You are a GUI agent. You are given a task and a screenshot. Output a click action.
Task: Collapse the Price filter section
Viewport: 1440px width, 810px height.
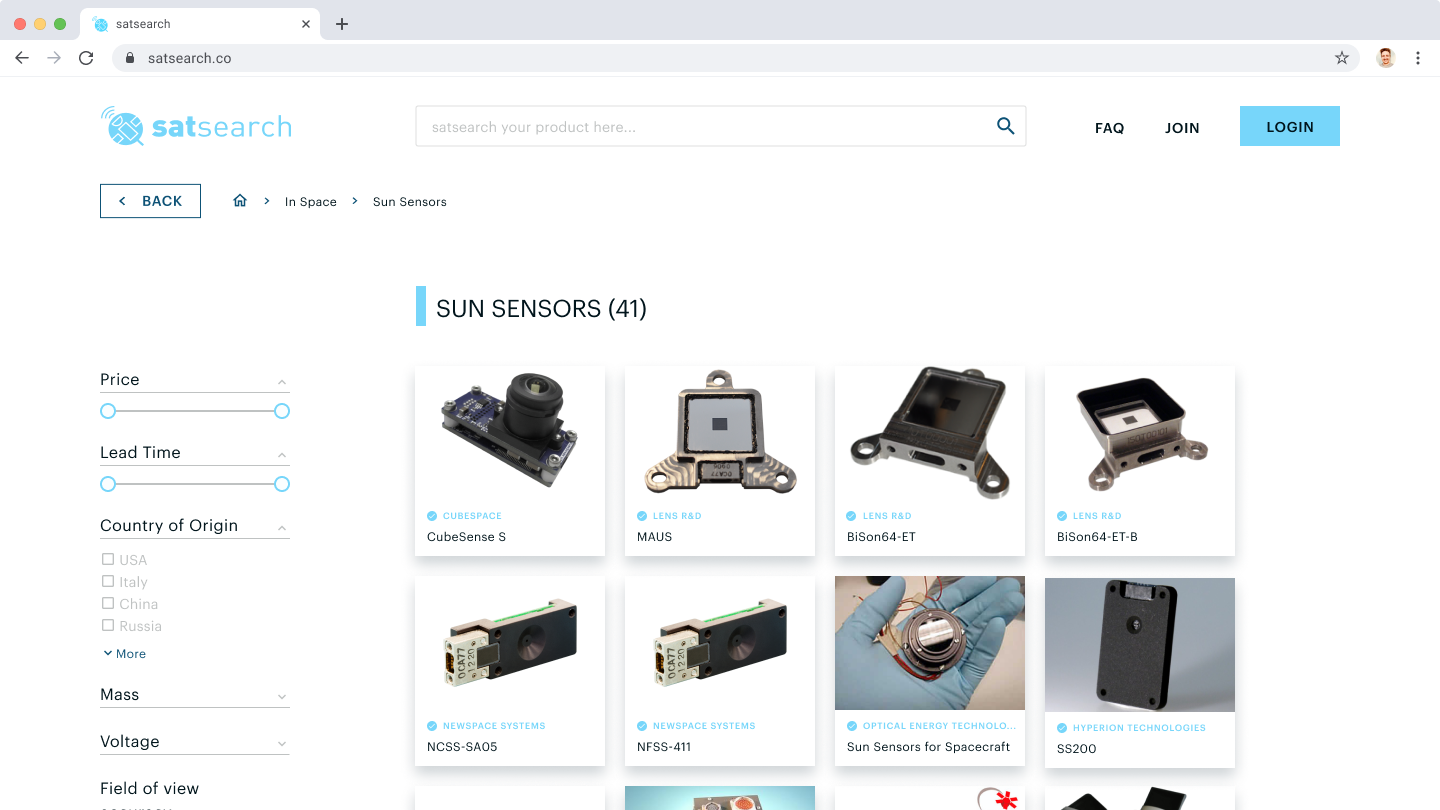(x=282, y=382)
